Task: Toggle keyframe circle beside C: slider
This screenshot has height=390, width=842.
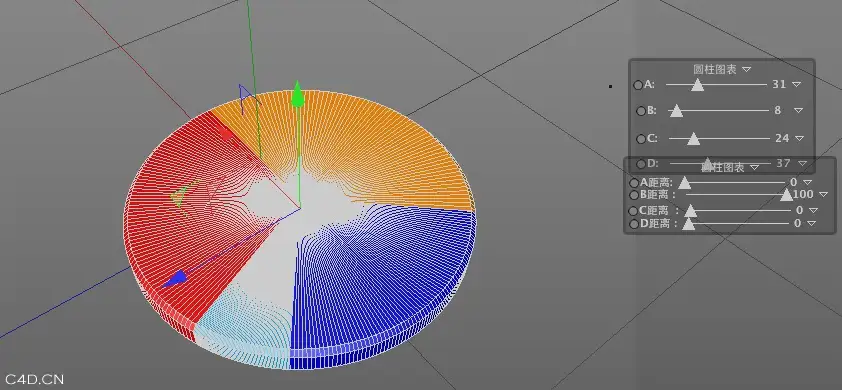Action: click(641, 139)
